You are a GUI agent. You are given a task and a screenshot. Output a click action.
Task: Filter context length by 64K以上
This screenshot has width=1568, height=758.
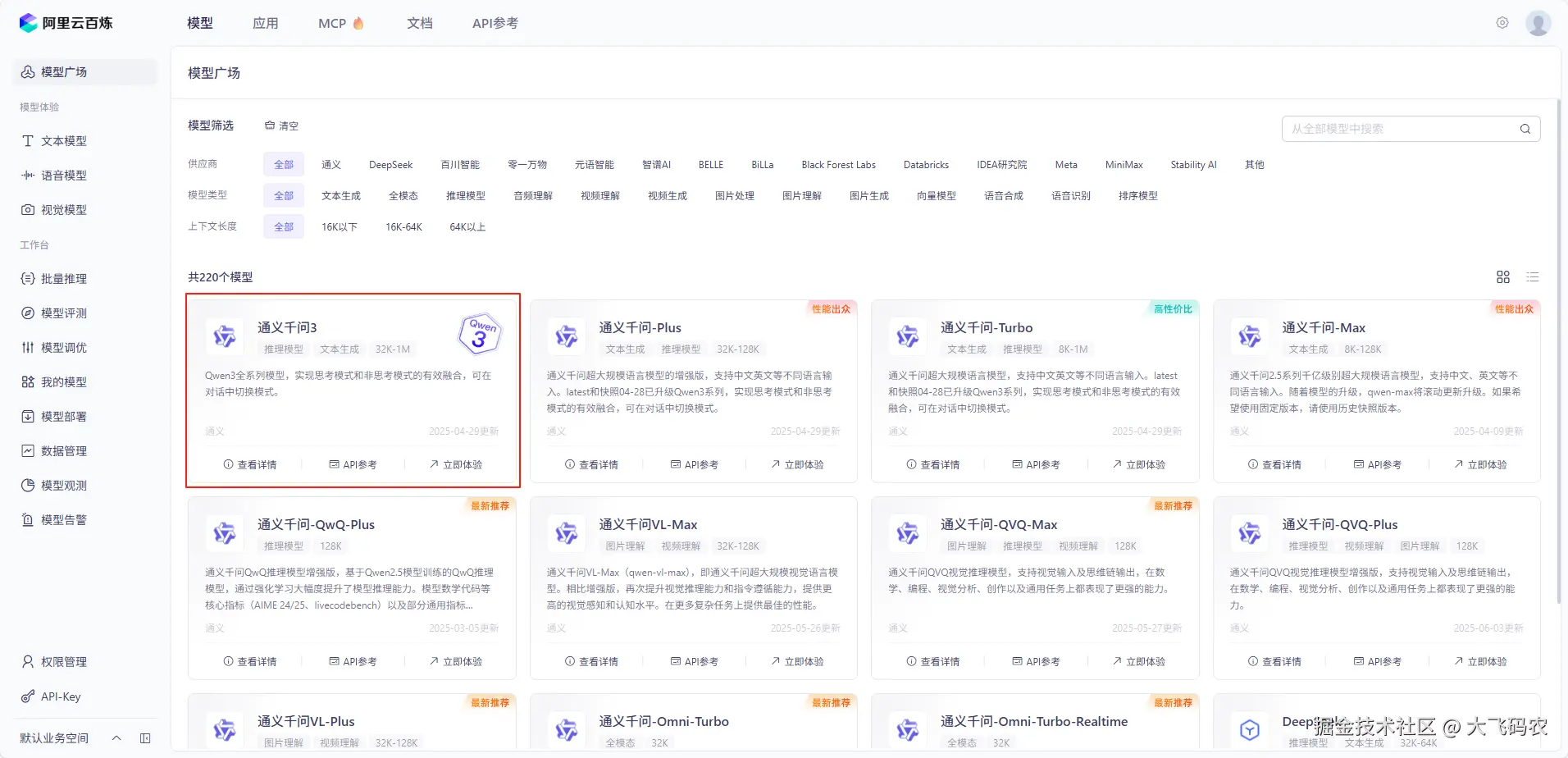pos(467,227)
